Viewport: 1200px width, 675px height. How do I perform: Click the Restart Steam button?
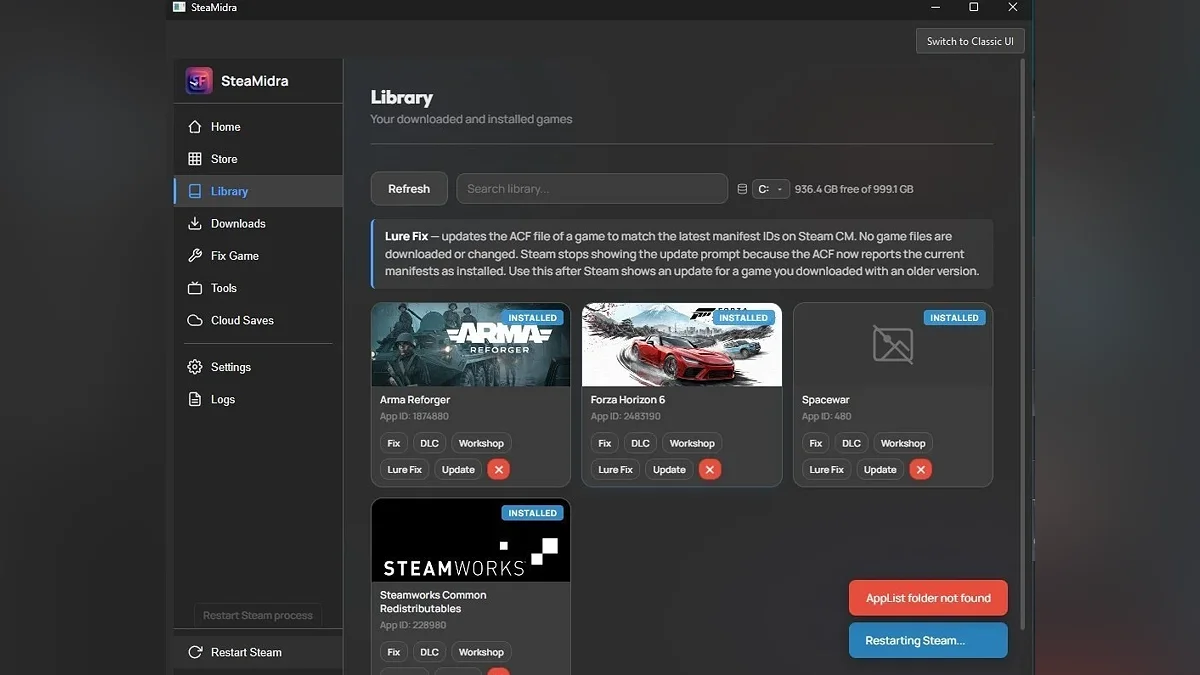[258, 652]
